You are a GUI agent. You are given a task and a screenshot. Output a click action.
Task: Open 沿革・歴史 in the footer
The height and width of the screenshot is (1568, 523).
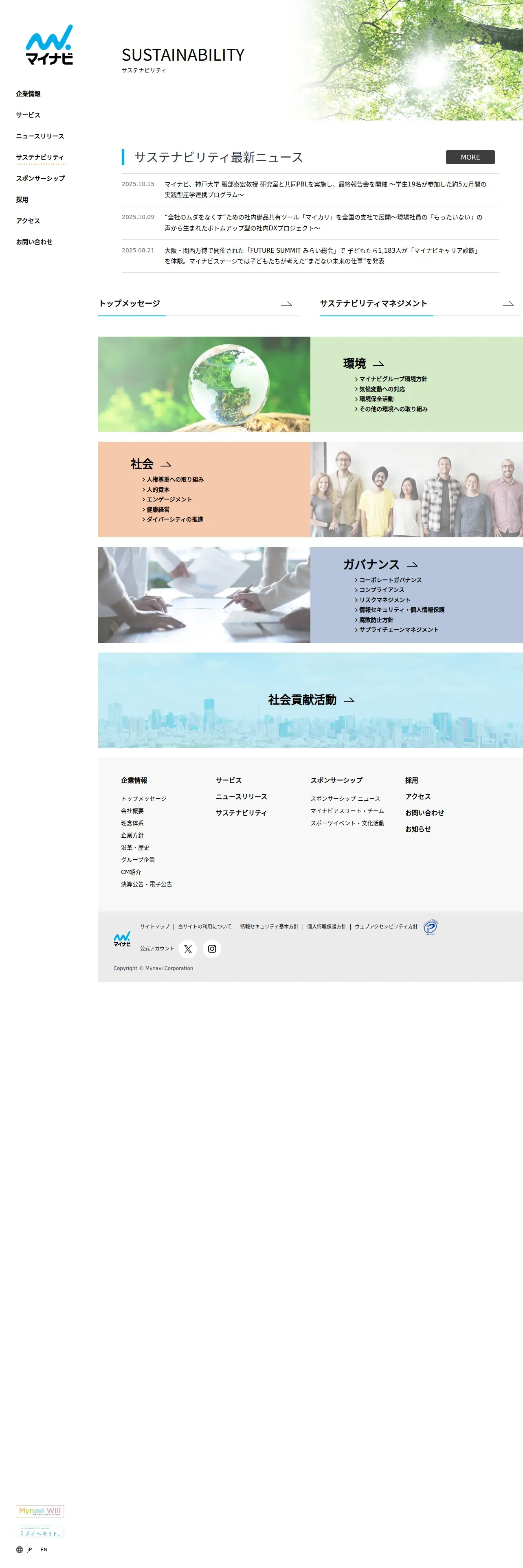tap(135, 848)
